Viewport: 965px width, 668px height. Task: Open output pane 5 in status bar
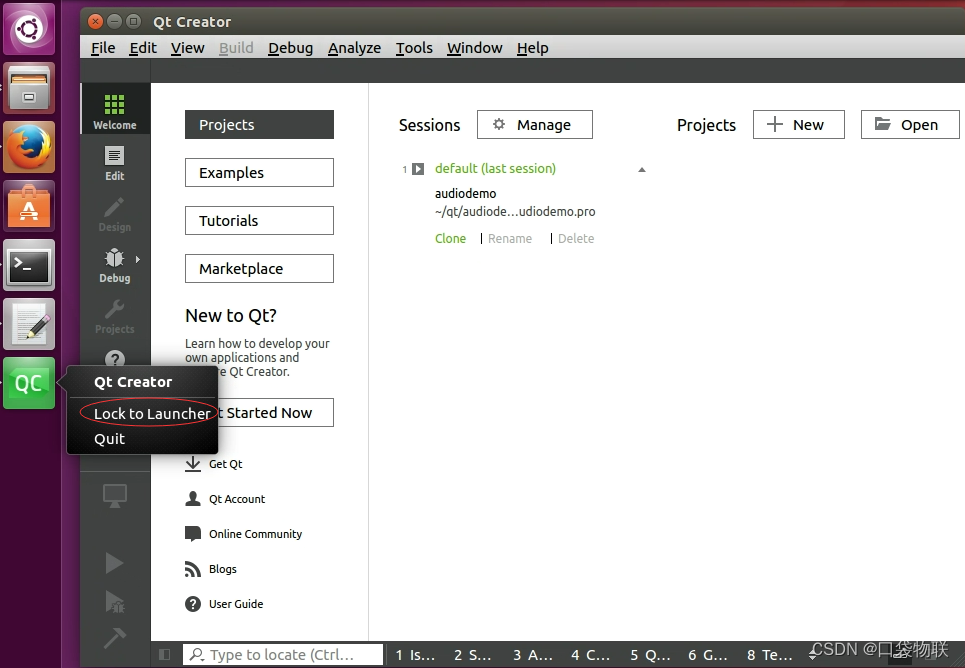pos(650,655)
